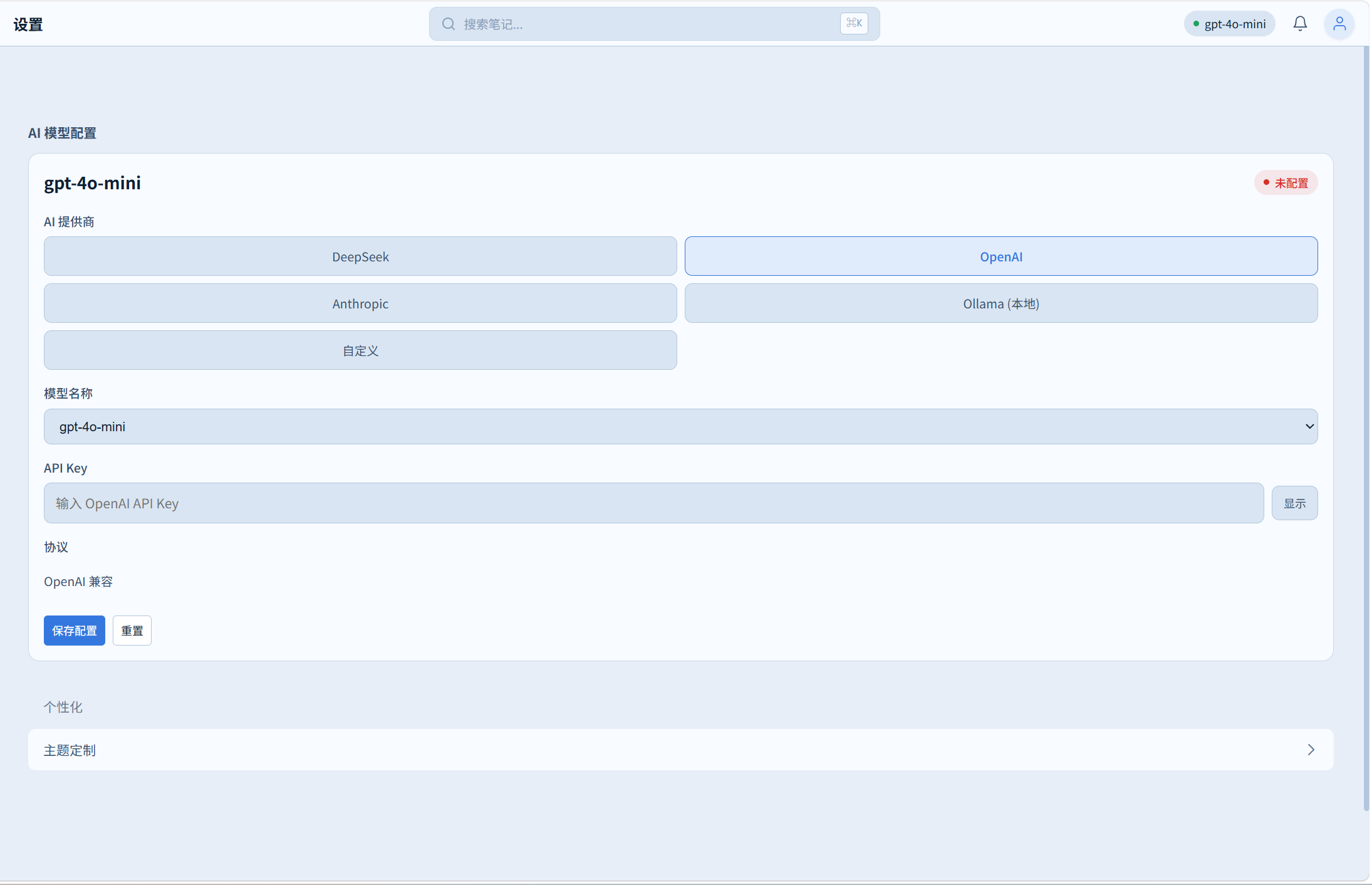Screen dimensions: 1372x885
Task: Click the 未配置 status badge
Action: [1286, 183]
